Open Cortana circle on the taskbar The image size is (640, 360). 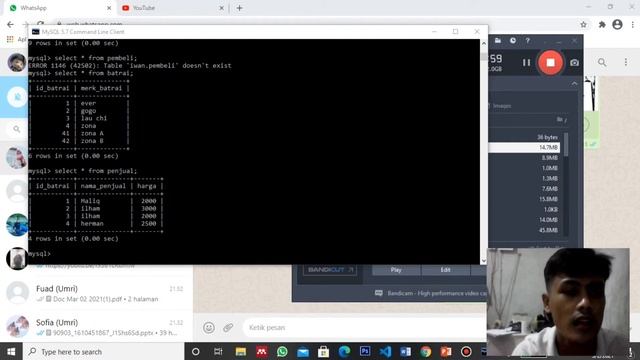click(196, 351)
